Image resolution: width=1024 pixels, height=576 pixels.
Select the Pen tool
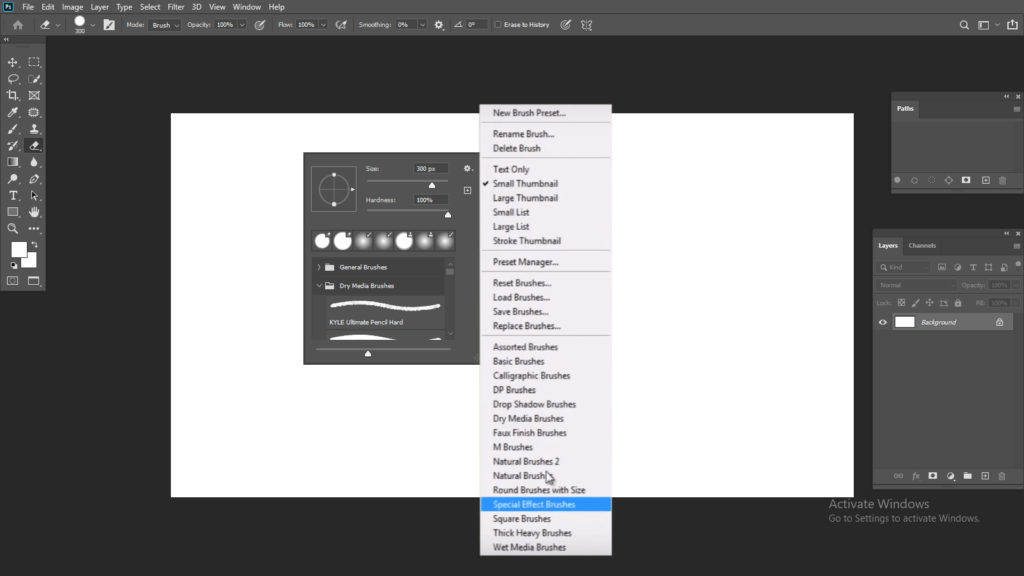pyautogui.click(x=34, y=179)
